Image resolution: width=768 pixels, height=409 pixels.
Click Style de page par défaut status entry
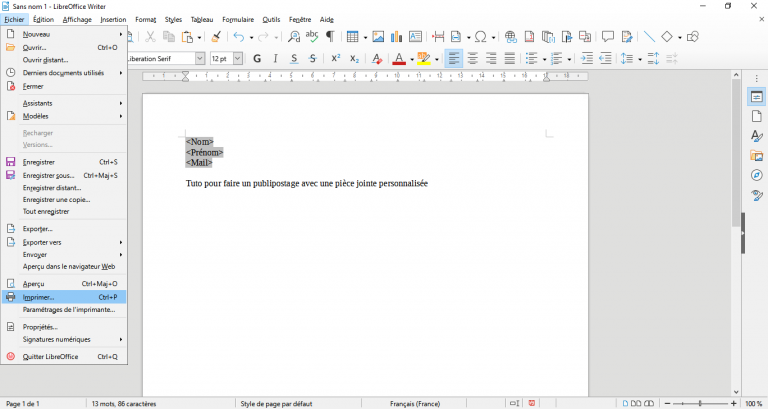pyautogui.click(x=276, y=404)
